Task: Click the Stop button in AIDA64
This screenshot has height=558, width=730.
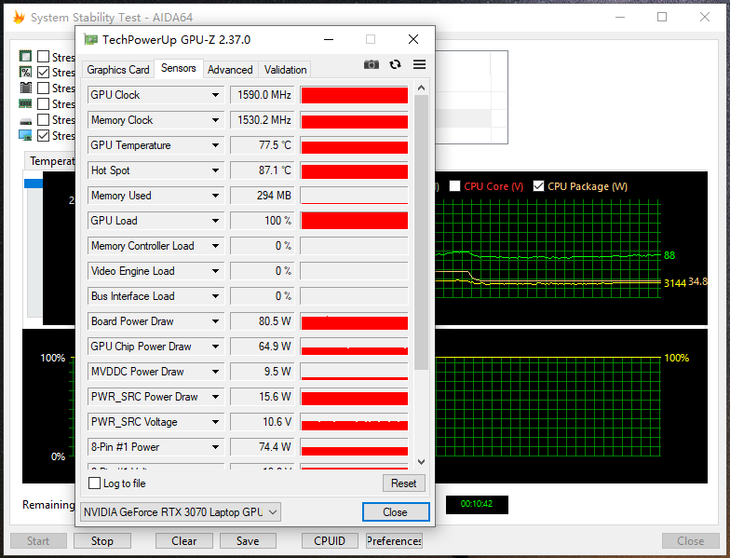Action: 102,541
